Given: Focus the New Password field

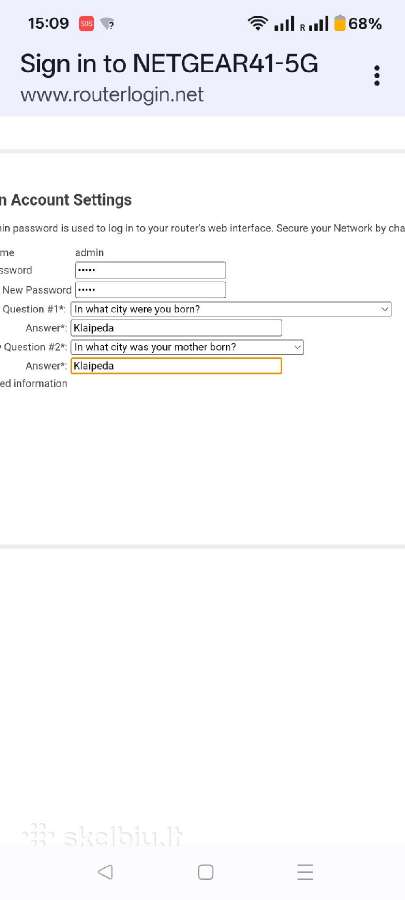Looking at the screenshot, I should coord(150,289).
